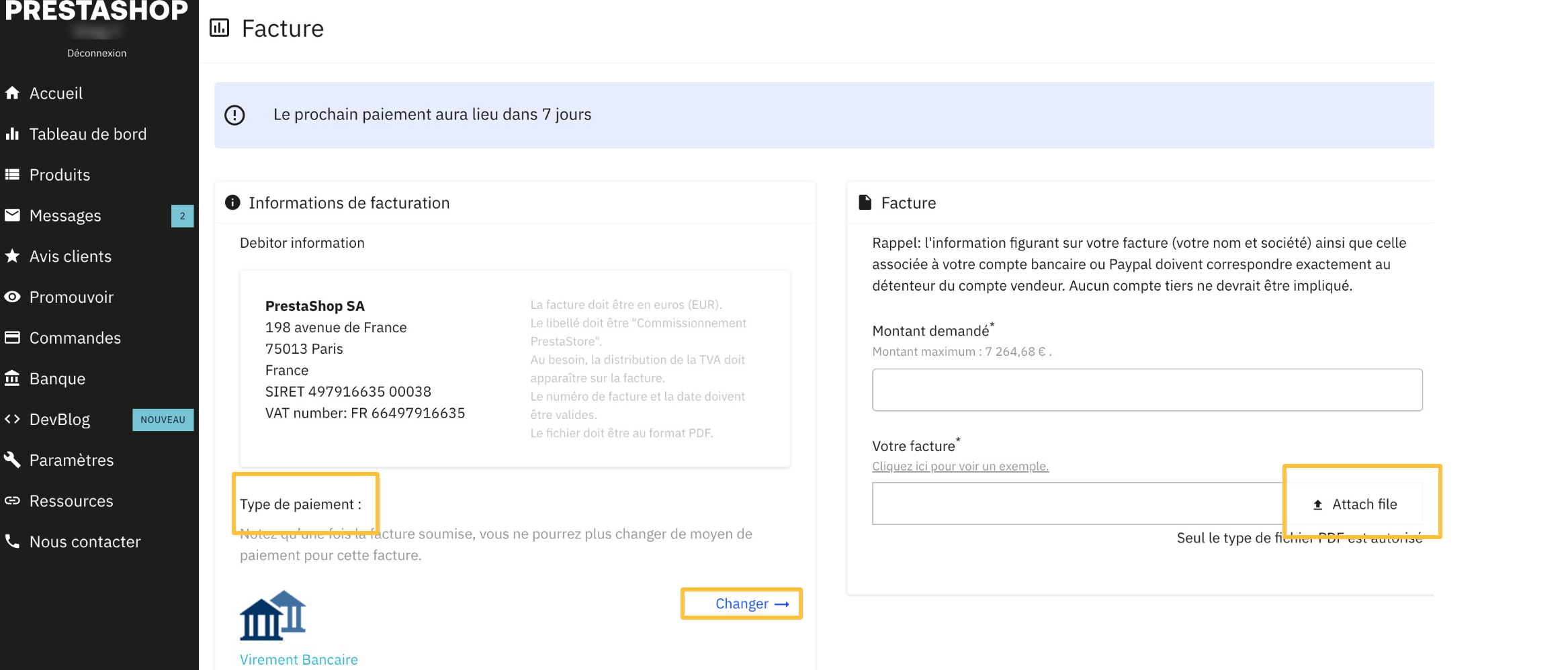Screen dimensions: 1568x670
Task: Click the bank building payment icon
Action: click(273, 615)
